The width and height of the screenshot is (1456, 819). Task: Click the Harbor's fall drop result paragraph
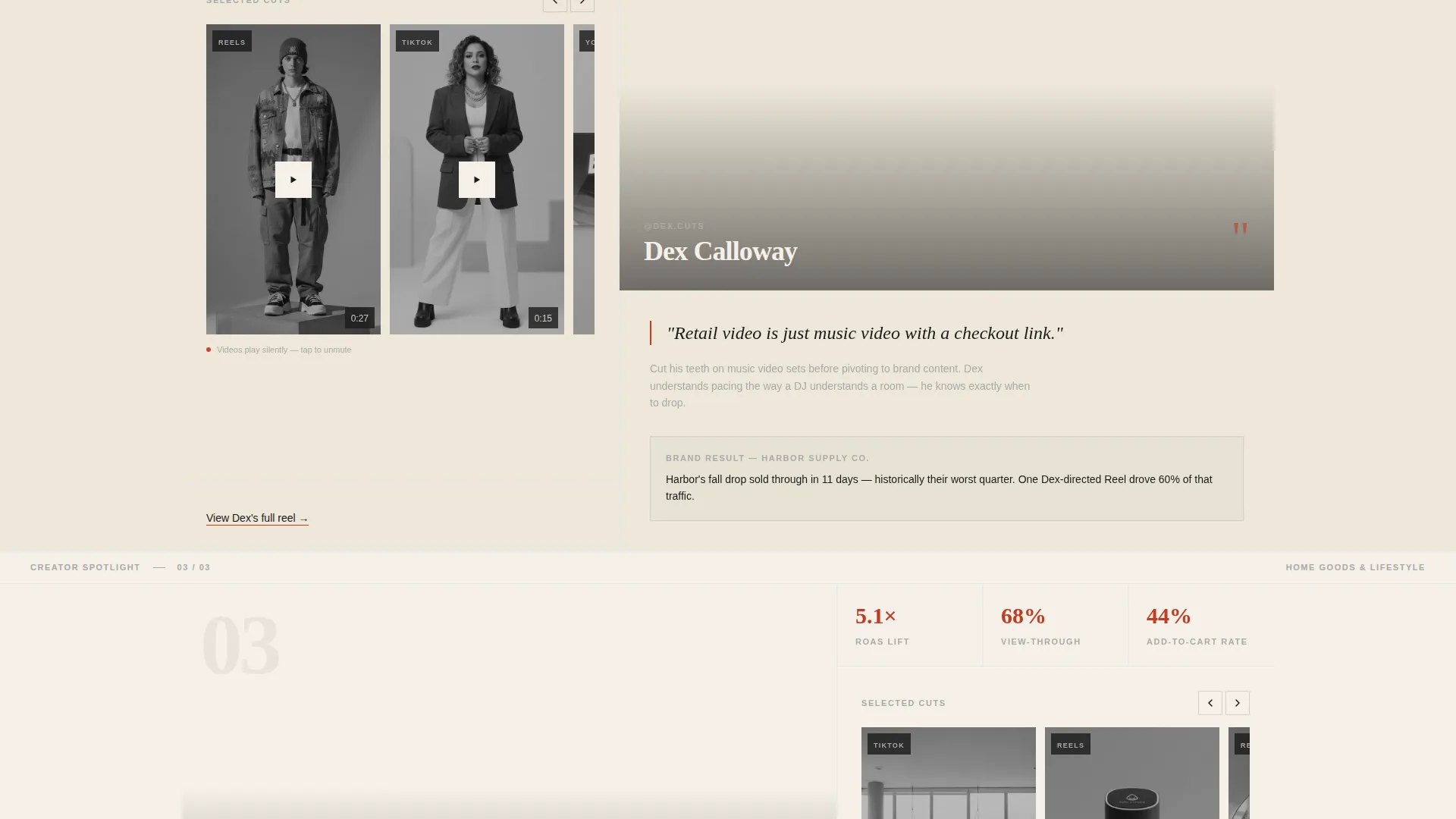[x=939, y=488]
